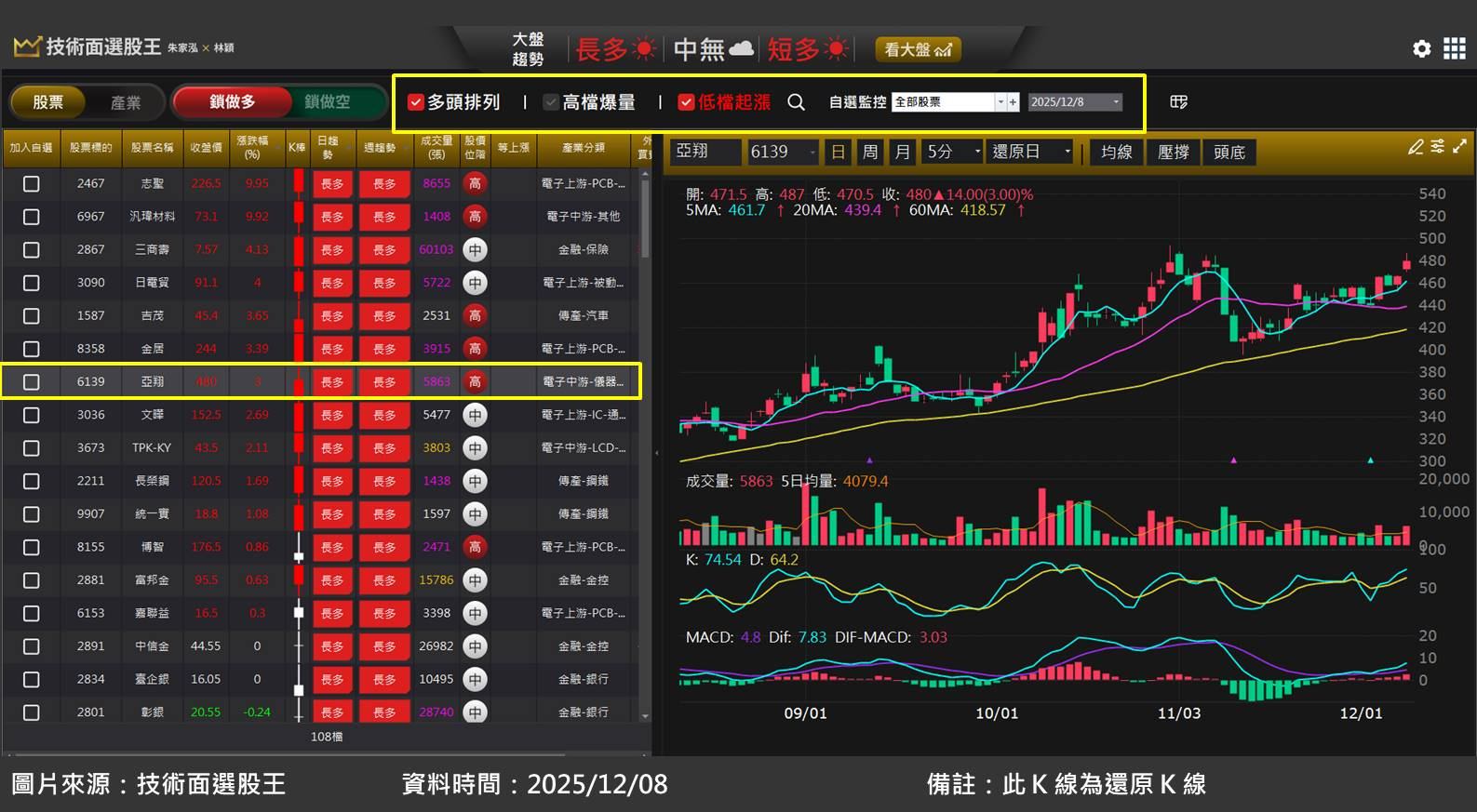Screen dimensions: 1477x812
Task: Click the 頭底 button
Action: tap(1229, 152)
